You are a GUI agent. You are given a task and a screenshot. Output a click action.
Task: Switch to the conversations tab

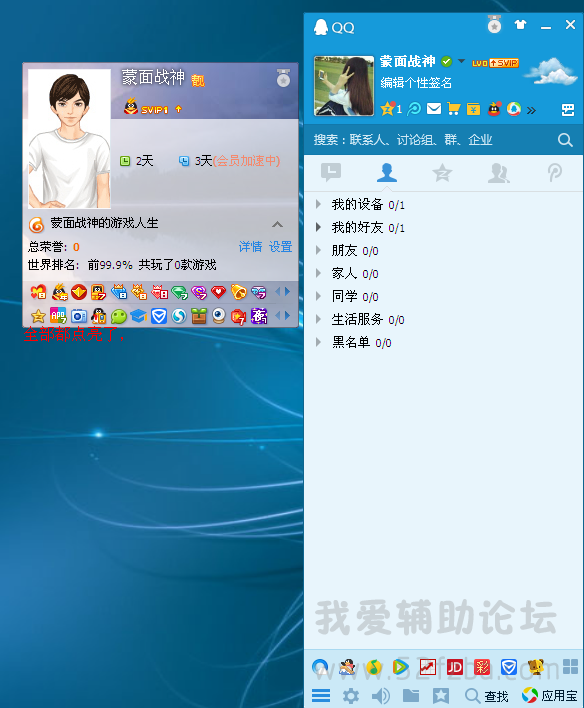(331, 172)
